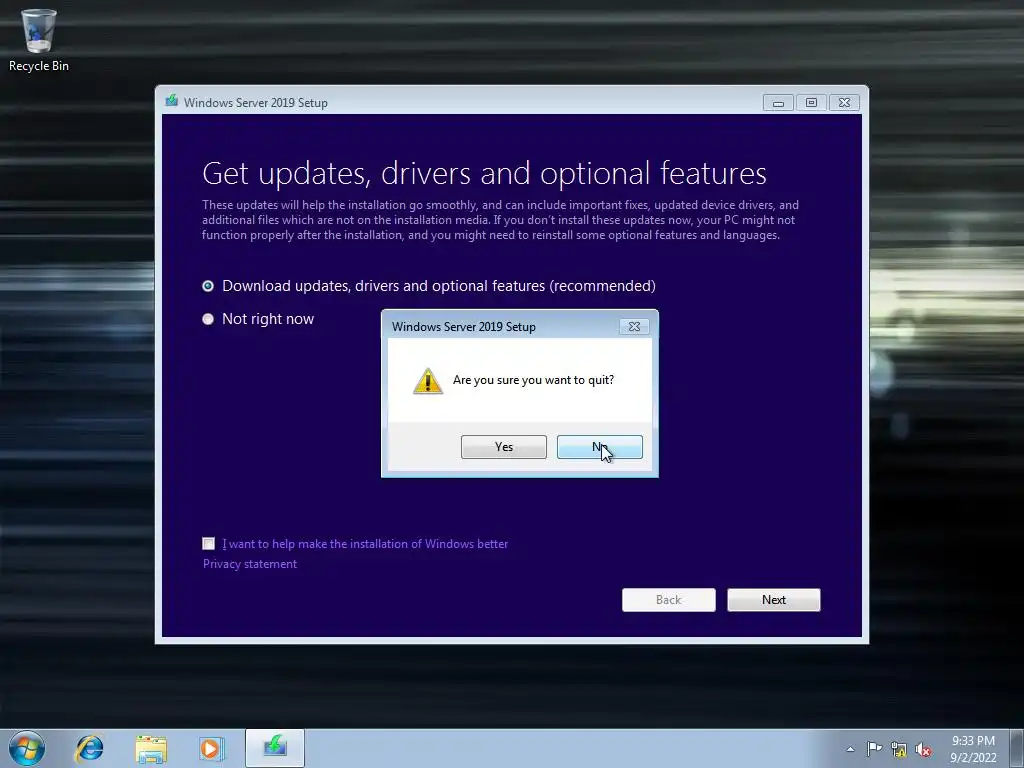This screenshot has height=768, width=1024.
Task: Open the Windows Start menu
Action: click(x=27, y=748)
